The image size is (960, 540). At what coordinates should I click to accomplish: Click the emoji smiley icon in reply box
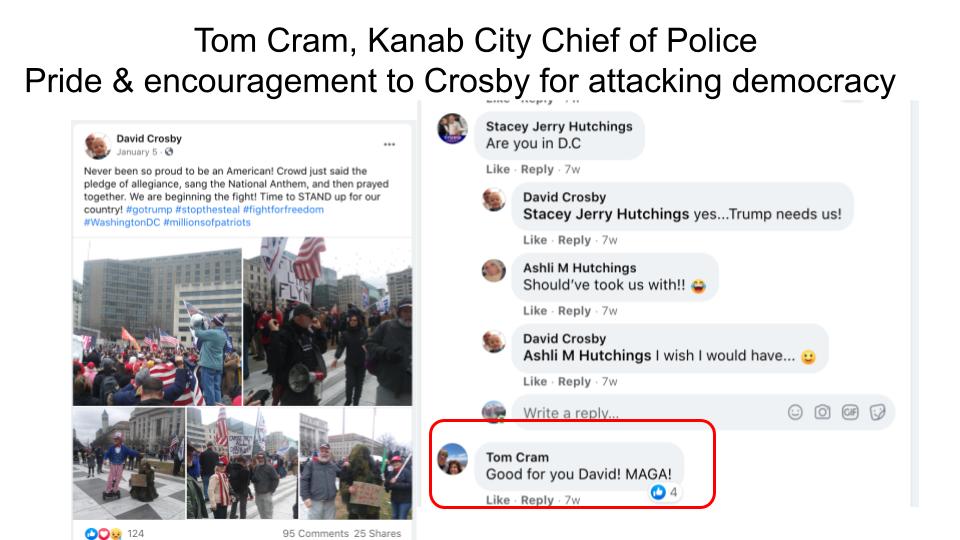[795, 412]
